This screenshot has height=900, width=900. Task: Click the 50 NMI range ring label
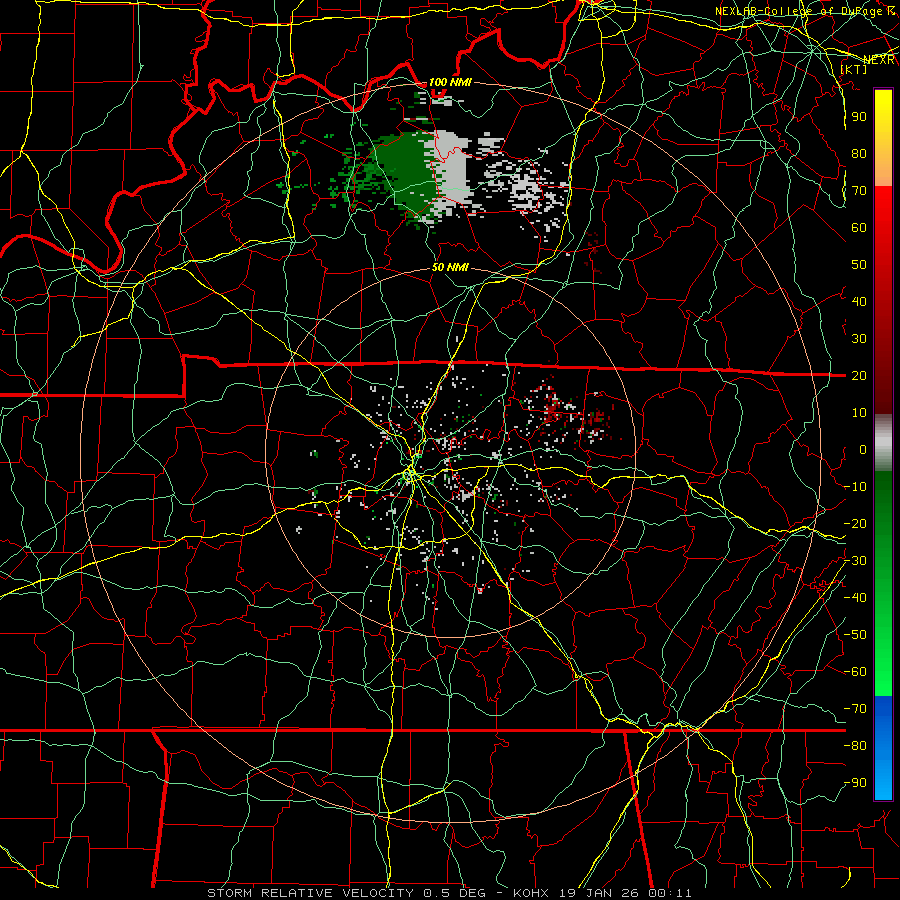click(450, 267)
